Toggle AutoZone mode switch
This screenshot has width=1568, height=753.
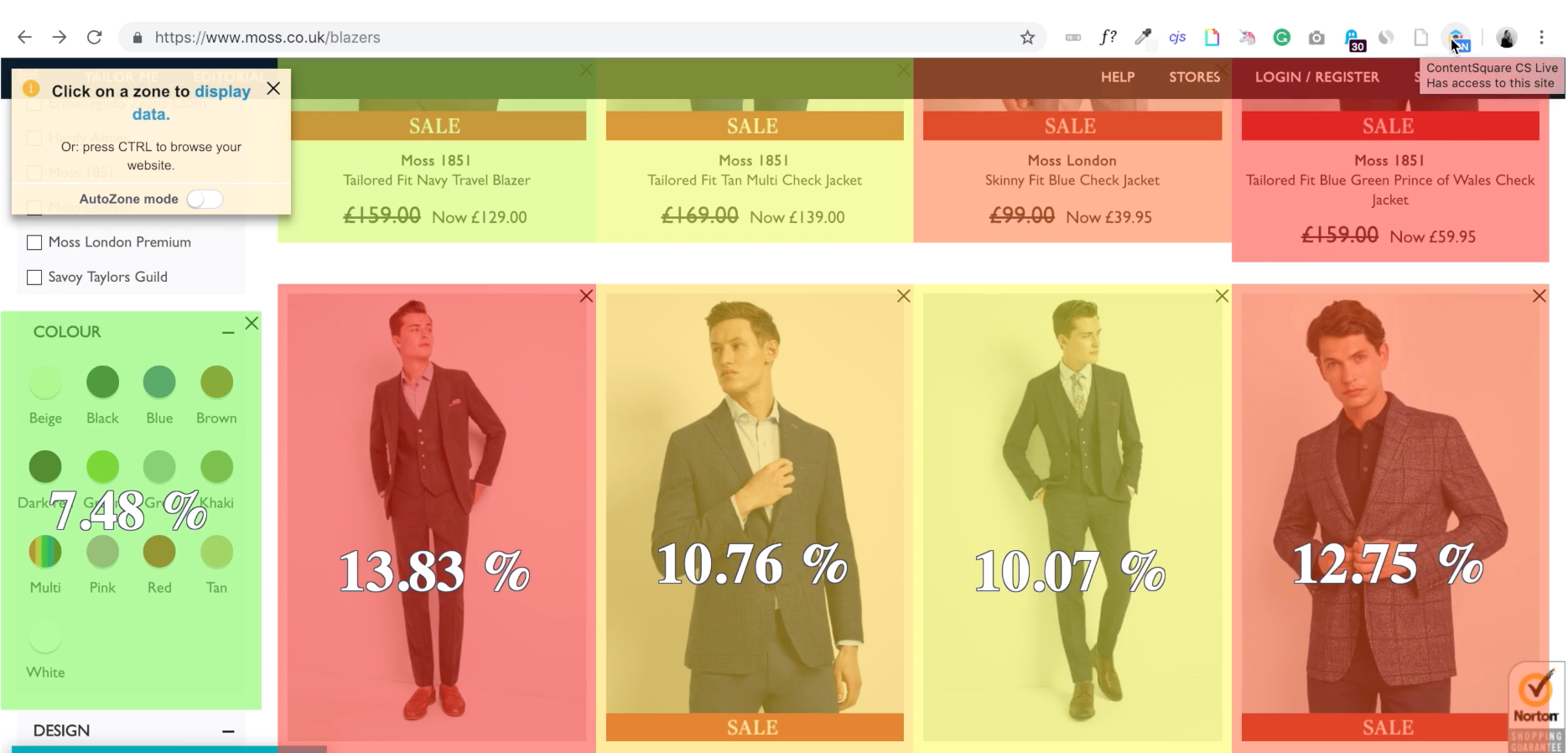point(204,199)
